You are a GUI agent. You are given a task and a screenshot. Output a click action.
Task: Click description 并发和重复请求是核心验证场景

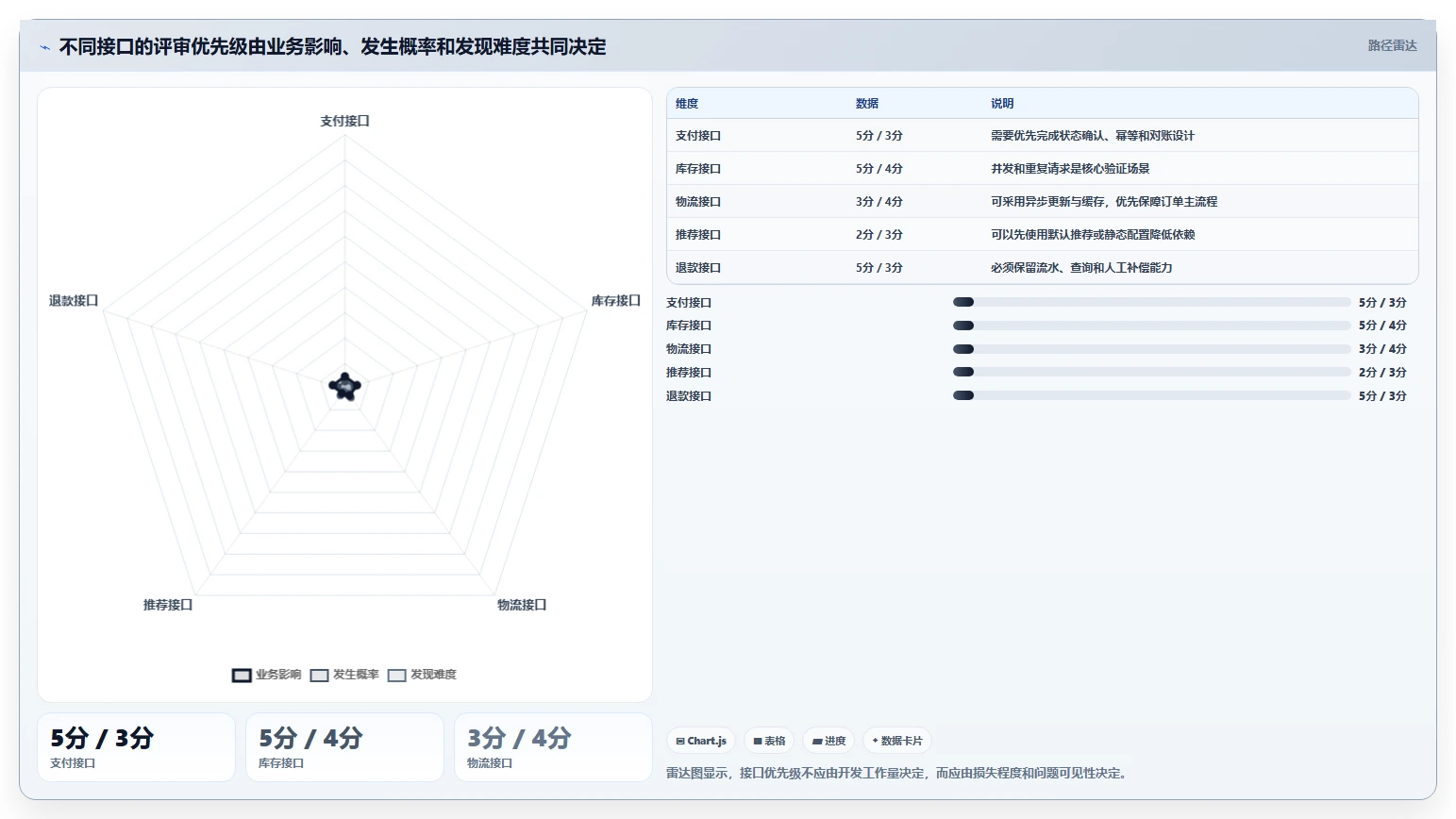(x=1070, y=169)
